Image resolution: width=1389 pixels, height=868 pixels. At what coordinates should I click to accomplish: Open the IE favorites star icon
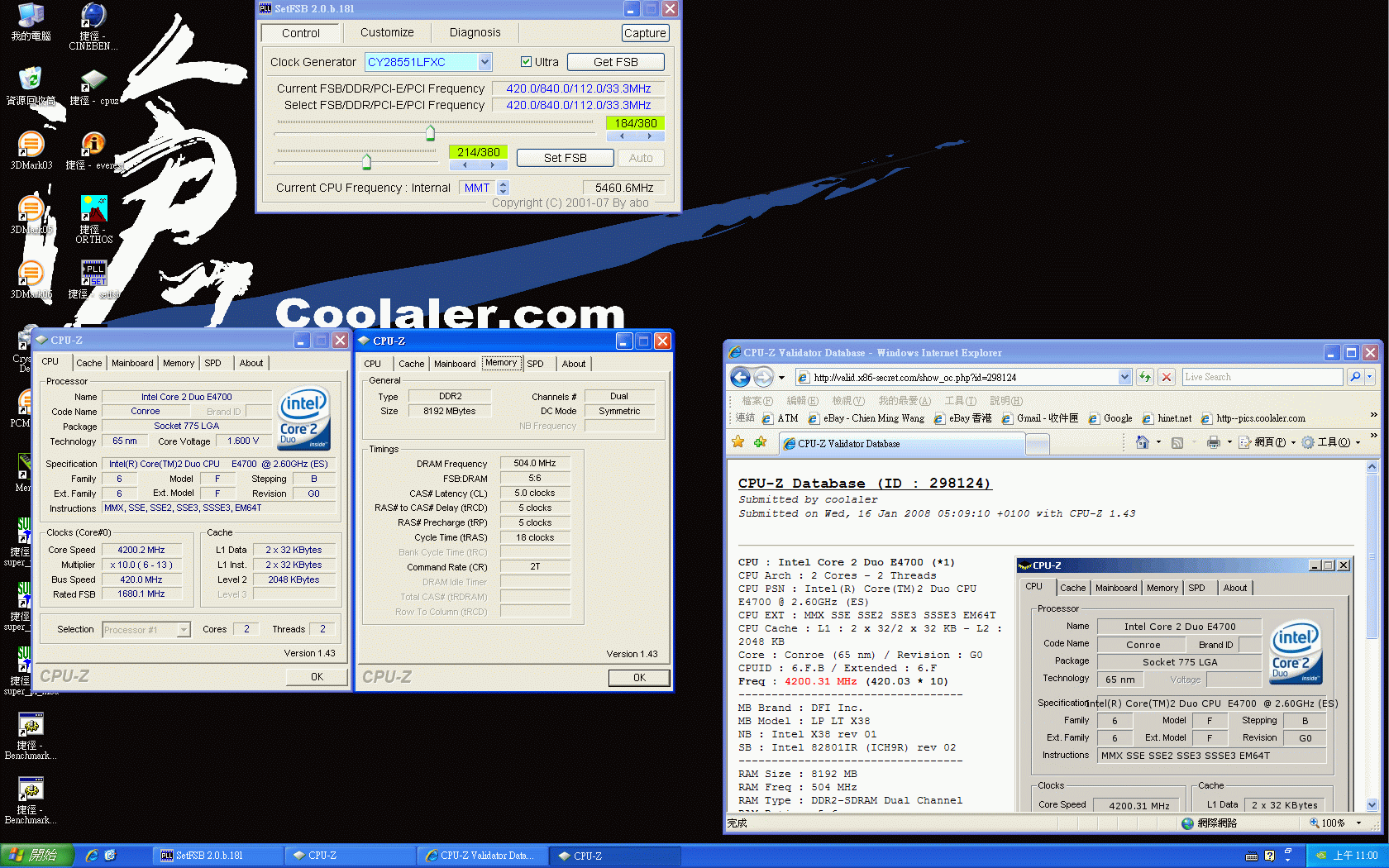[x=737, y=442]
